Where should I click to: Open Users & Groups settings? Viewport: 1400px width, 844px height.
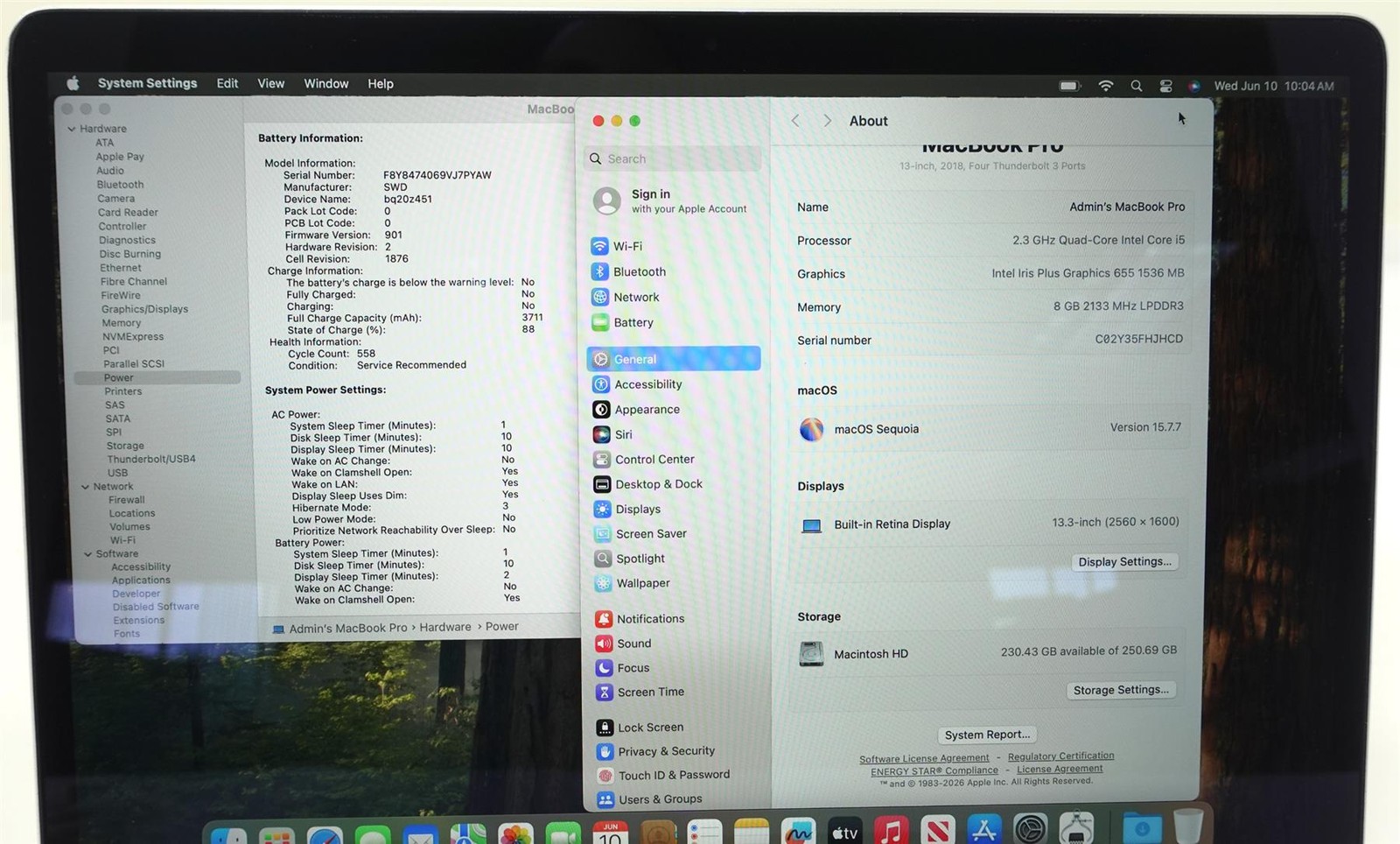[x=651, y=799]
